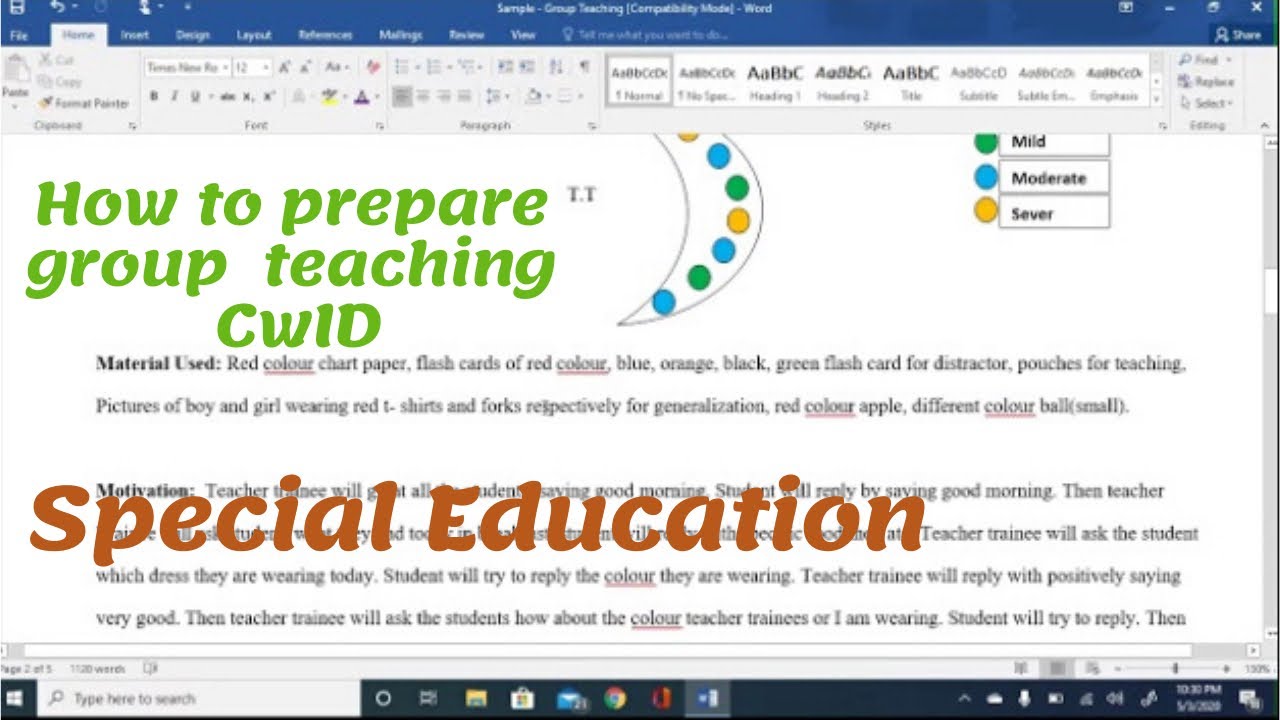Image resolution: width=1280 pixels, height=720 pixels.
Task: Toggle bold formatting
Action: (154, 97)
